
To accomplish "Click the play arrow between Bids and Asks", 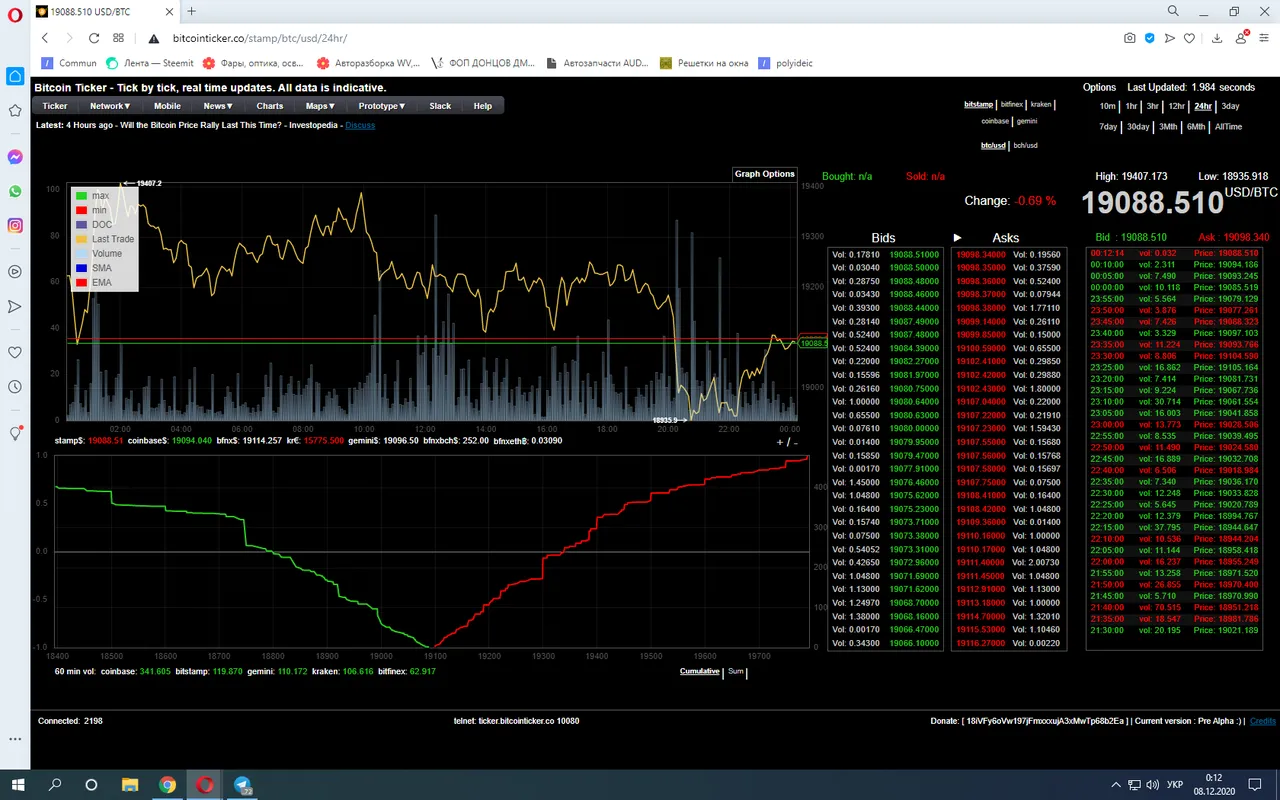I will pyautogui.click(x=957, y=238).
